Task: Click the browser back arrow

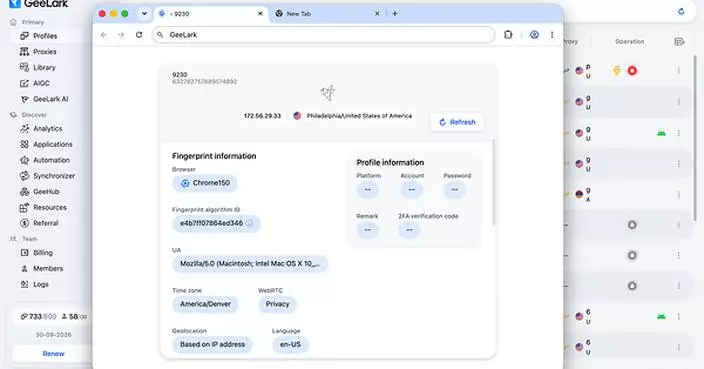Action: (104, 35)
